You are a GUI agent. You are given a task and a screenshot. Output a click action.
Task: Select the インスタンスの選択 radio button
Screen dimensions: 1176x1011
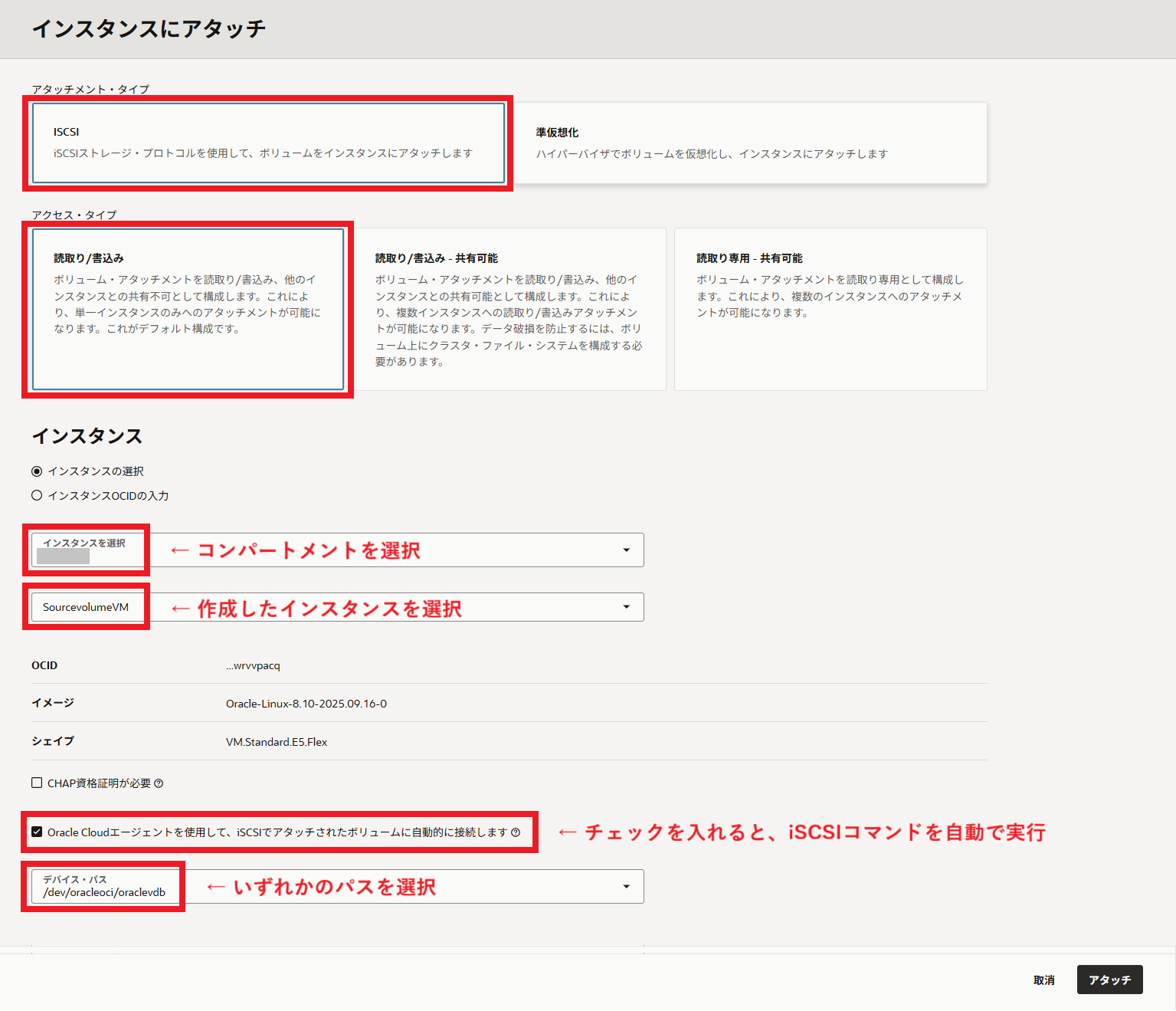37,471
